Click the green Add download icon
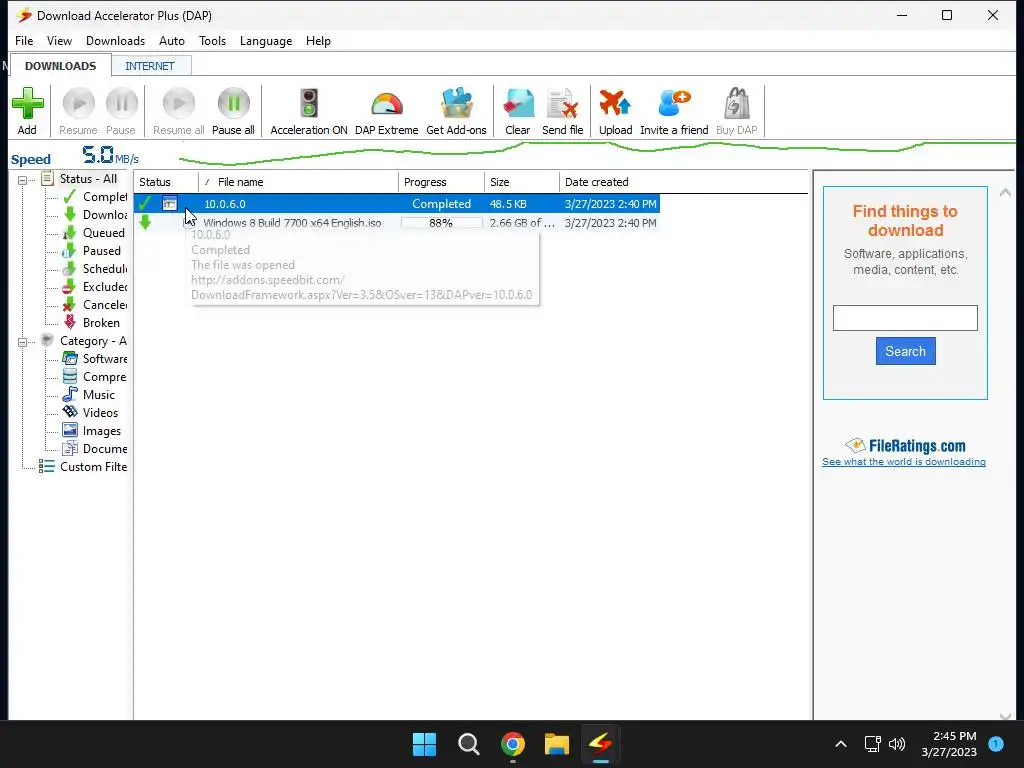 tap(27, 104)
